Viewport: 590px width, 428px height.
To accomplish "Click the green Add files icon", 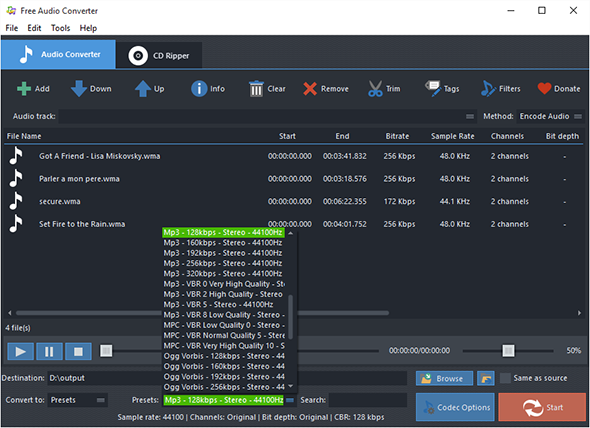I will click(24, 89).
